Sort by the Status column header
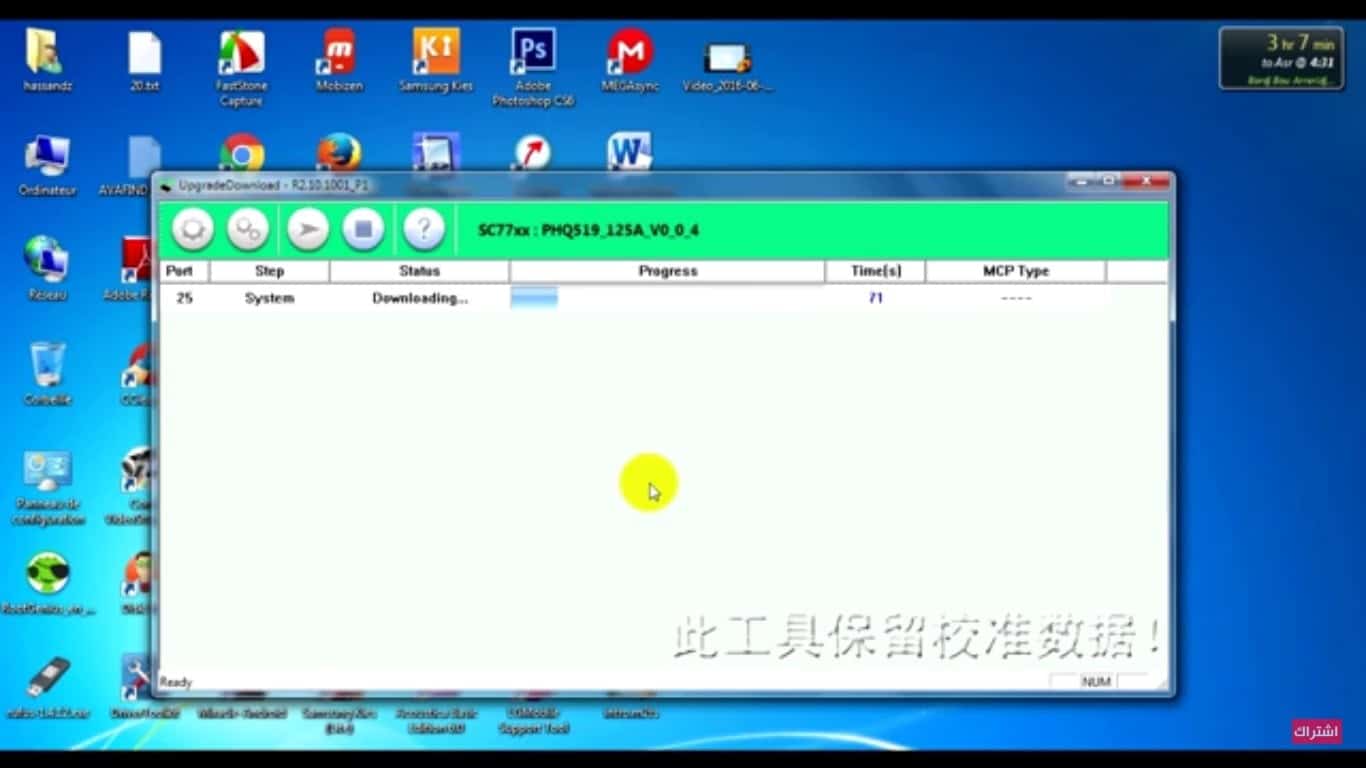This screenshot has width=1366, height=768. pos(419,270)
